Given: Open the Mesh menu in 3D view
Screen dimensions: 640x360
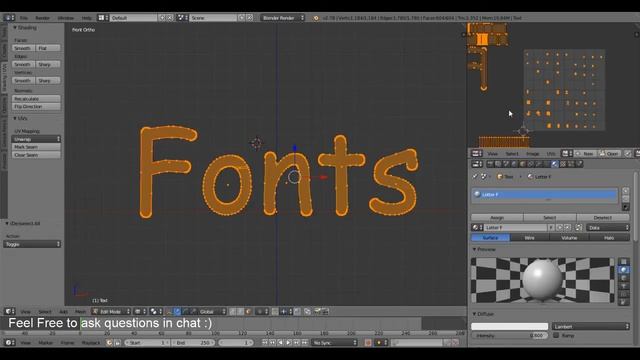Looking at the screenshot, I should pyautogui.click(x=80, y=311).
